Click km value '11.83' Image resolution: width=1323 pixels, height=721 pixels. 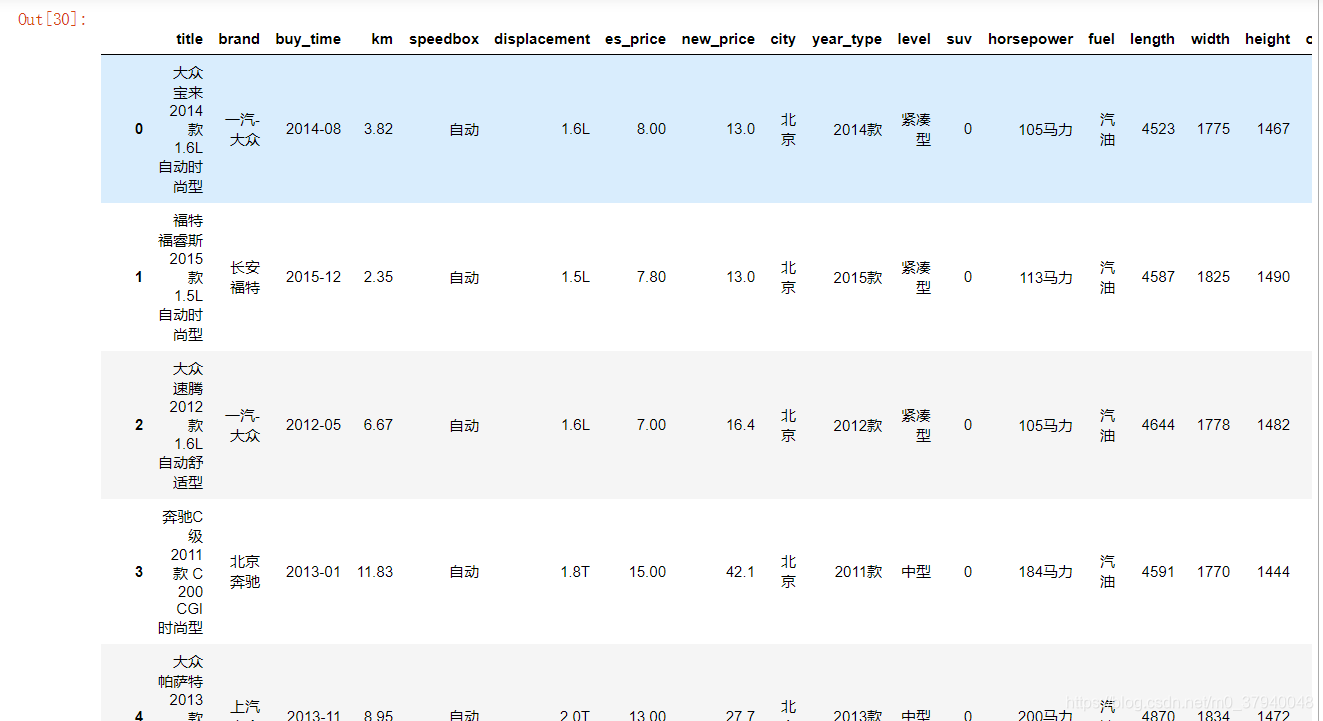tap(375, 572)
